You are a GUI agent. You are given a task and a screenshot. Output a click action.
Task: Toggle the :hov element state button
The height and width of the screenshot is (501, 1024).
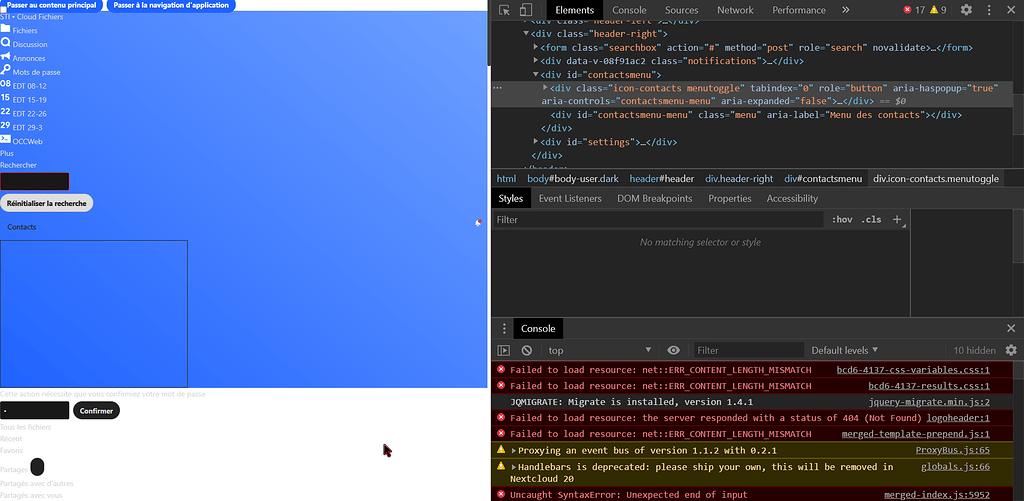click(x=842, y=219)
